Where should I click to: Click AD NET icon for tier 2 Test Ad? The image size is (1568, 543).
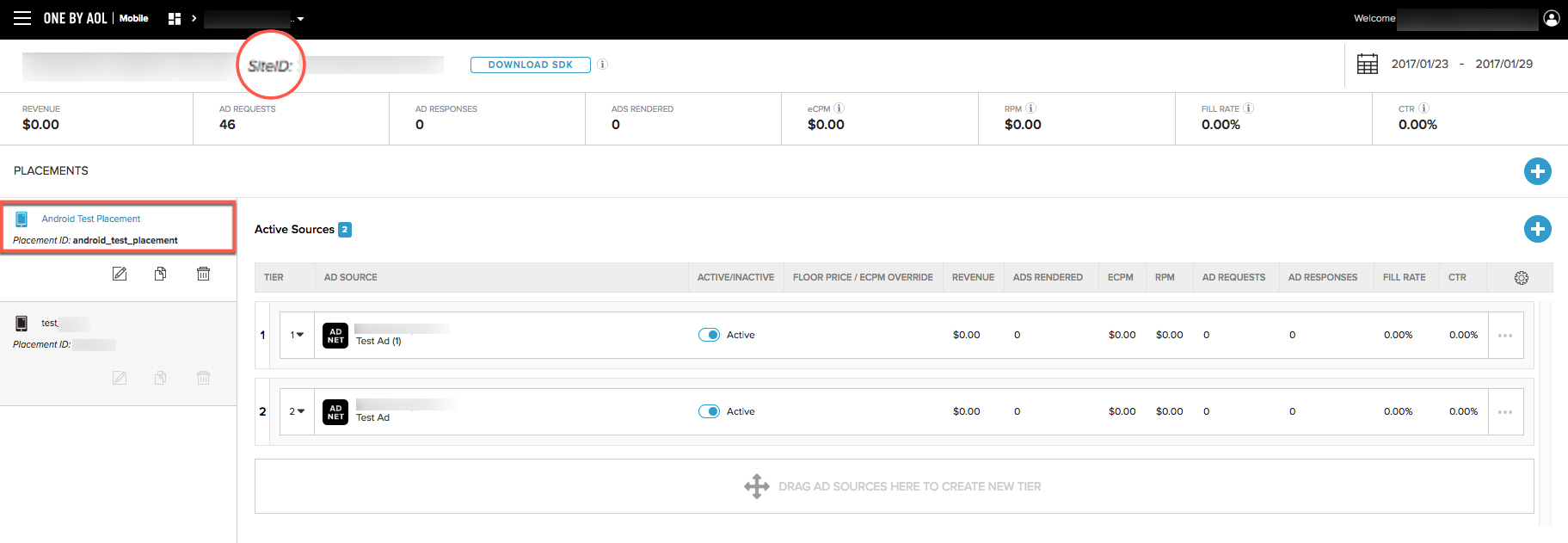point(335,412)
